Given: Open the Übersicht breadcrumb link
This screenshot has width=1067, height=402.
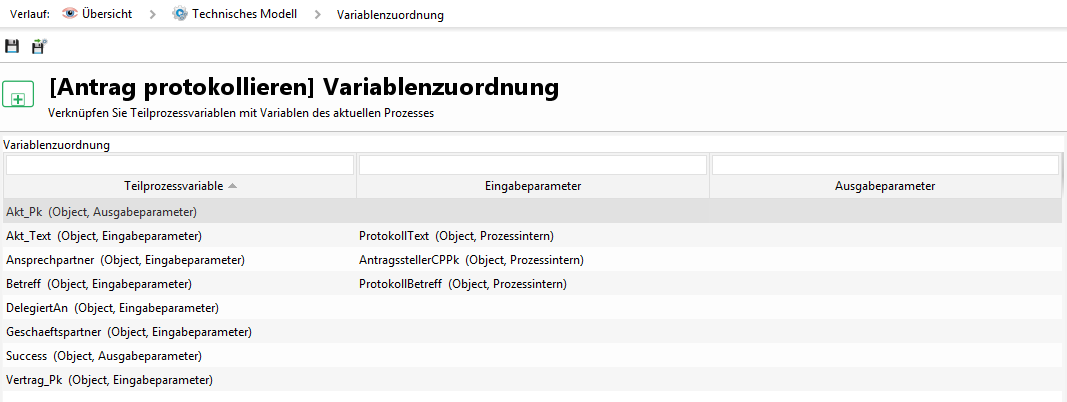Looking at the screenshot, I should click(107, 14).
